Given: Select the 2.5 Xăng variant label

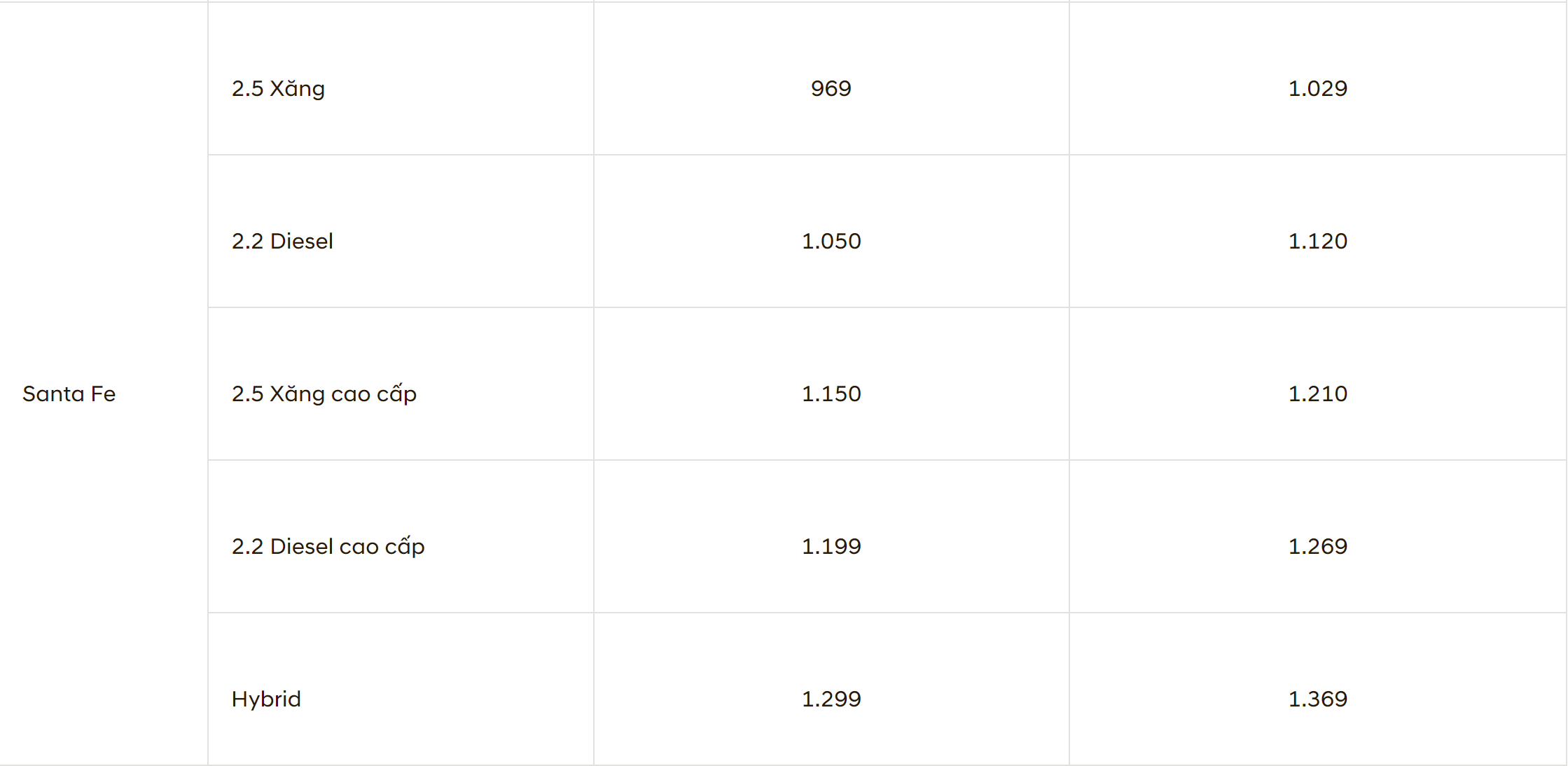Looking at the screenshot, I should 278,89.
